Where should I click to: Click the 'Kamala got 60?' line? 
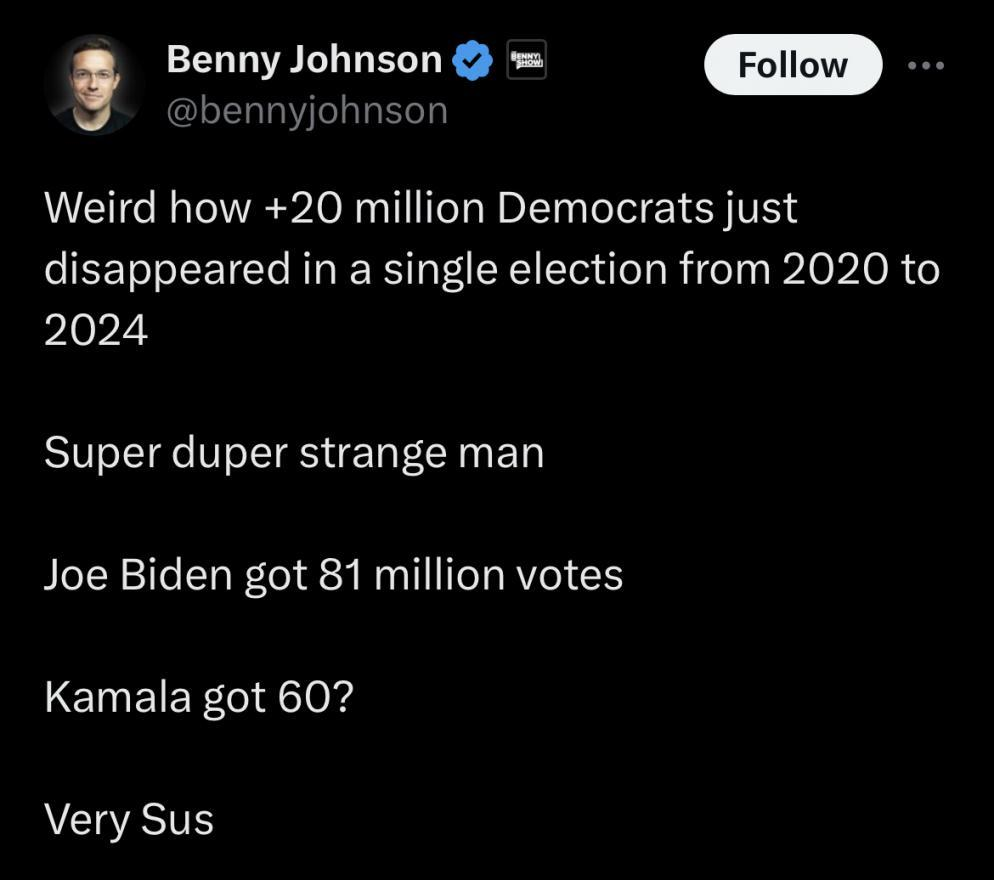[x=198, y=697]
